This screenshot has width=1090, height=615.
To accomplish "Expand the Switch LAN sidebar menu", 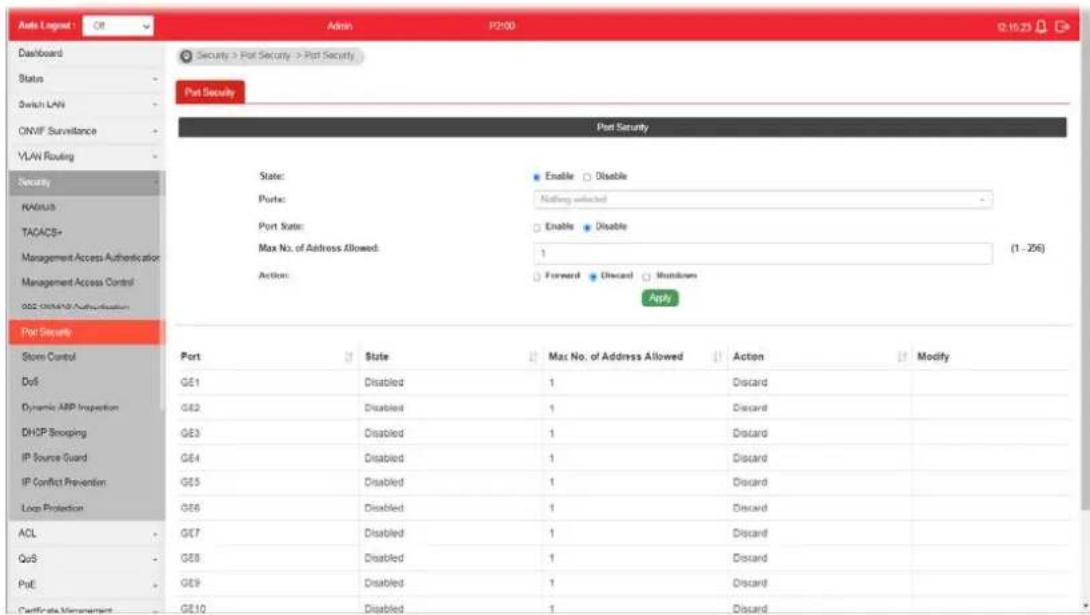I will point(87,104).
